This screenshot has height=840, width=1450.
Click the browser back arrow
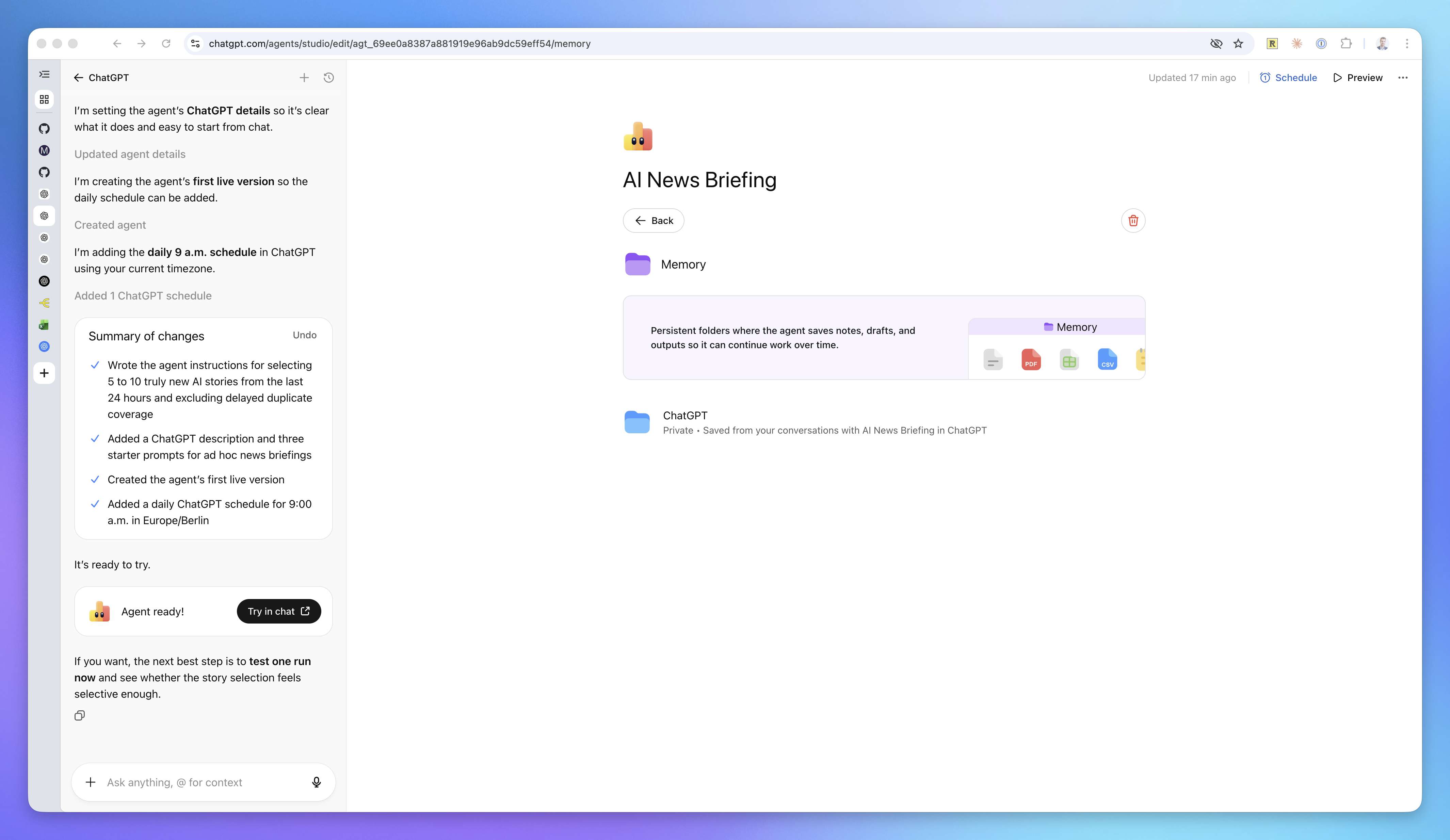tap(117, 43)
